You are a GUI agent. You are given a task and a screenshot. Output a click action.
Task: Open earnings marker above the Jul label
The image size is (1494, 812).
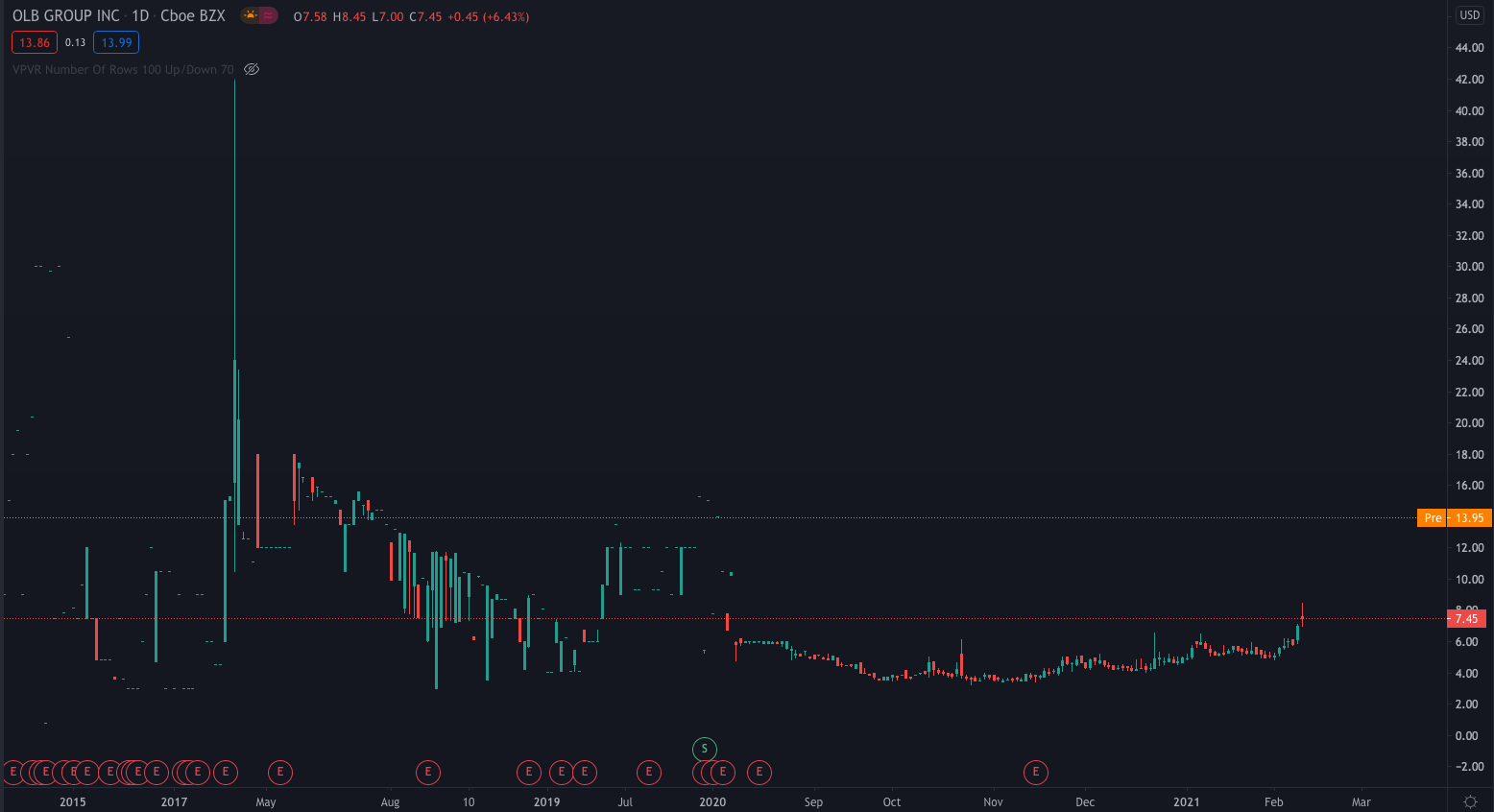[x=649, y=772]
